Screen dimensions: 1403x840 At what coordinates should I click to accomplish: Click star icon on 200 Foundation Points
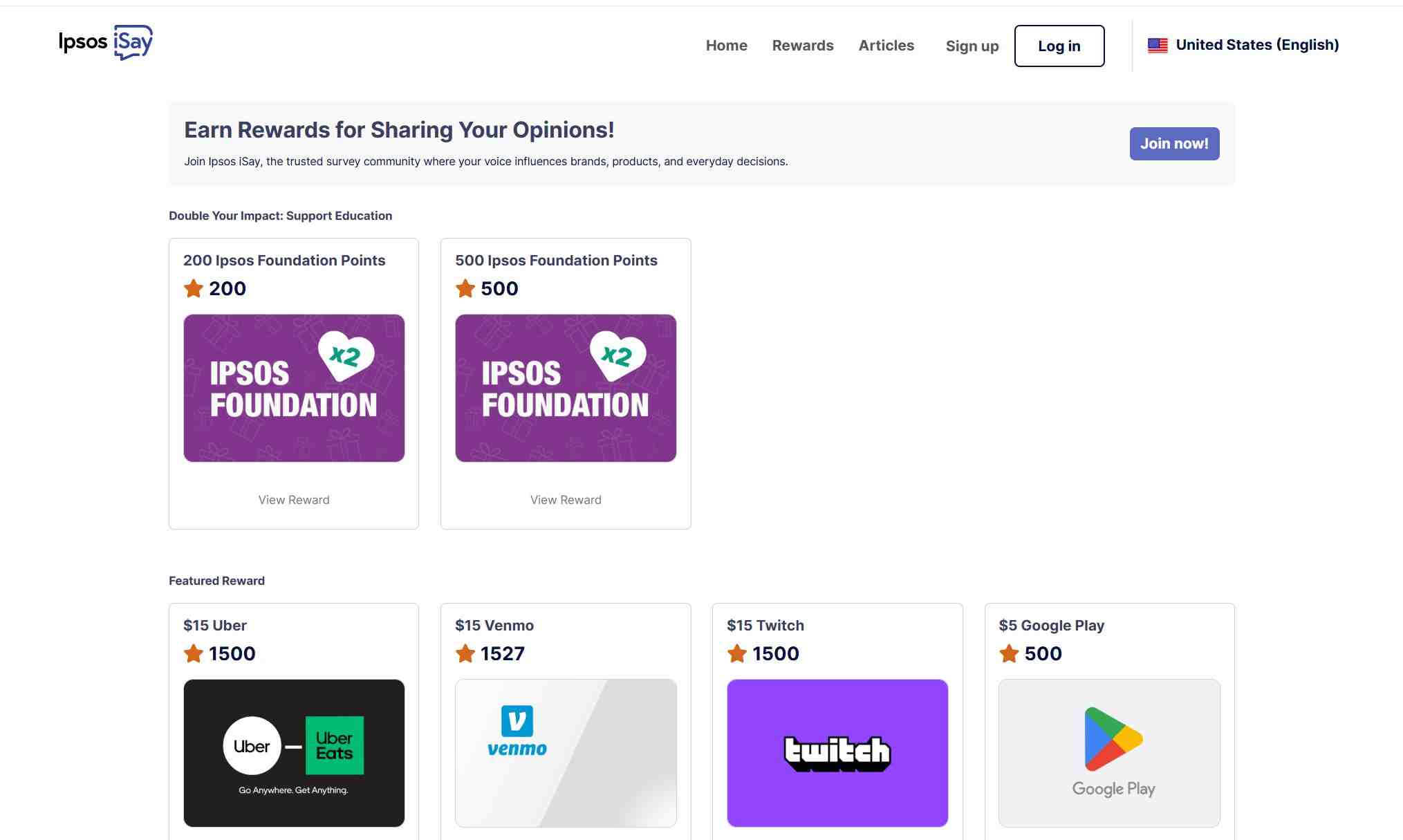pos(194,288)
